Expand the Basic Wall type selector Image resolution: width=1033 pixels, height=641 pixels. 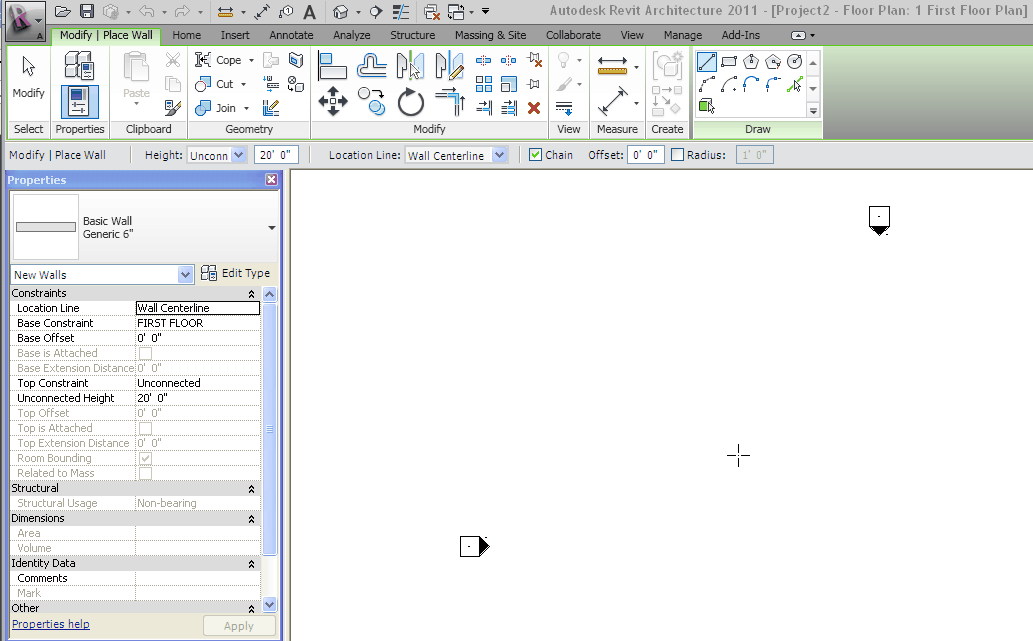click(x=271, y=228)
